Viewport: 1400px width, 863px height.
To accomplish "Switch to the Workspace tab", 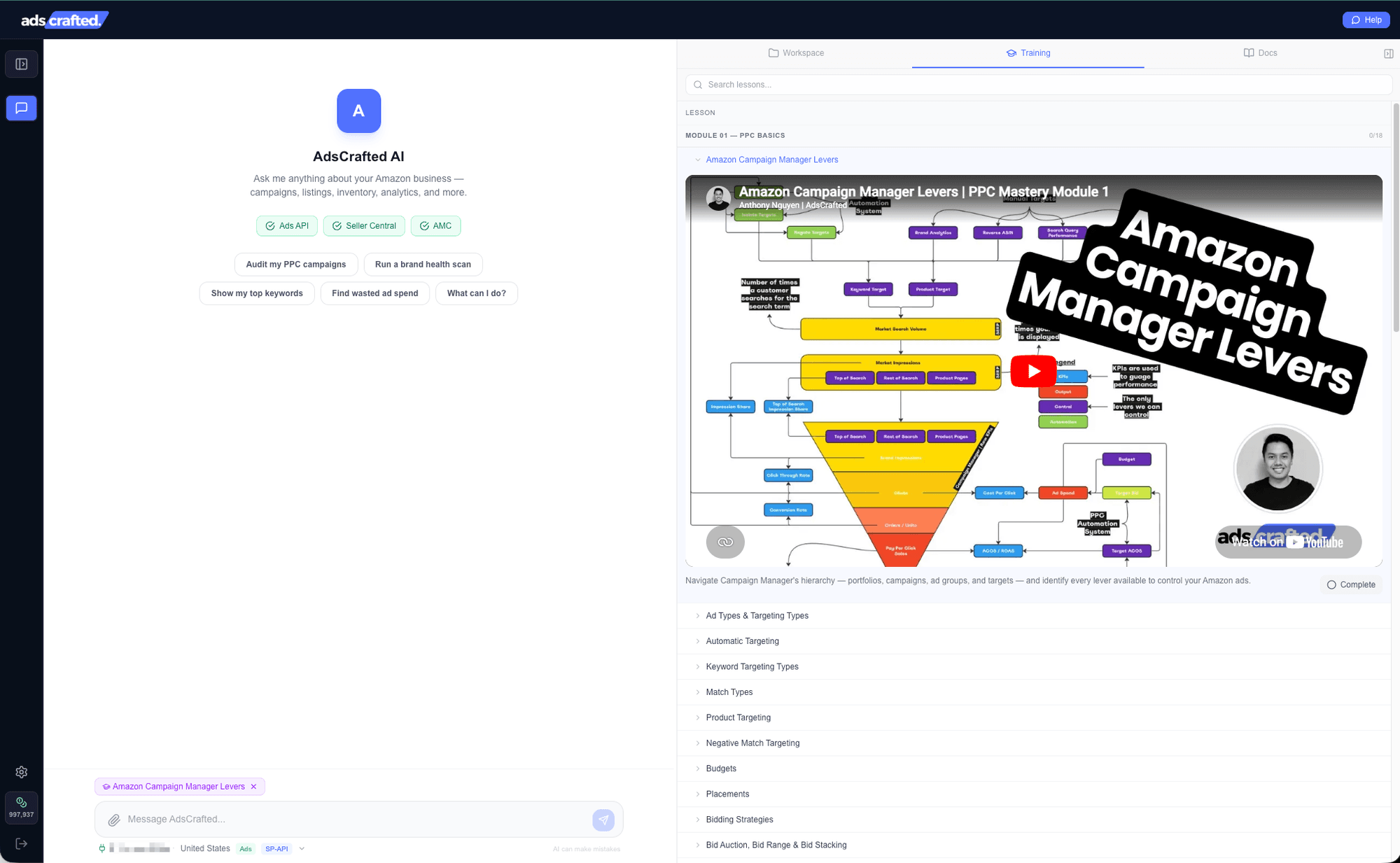I will [796, 53].
